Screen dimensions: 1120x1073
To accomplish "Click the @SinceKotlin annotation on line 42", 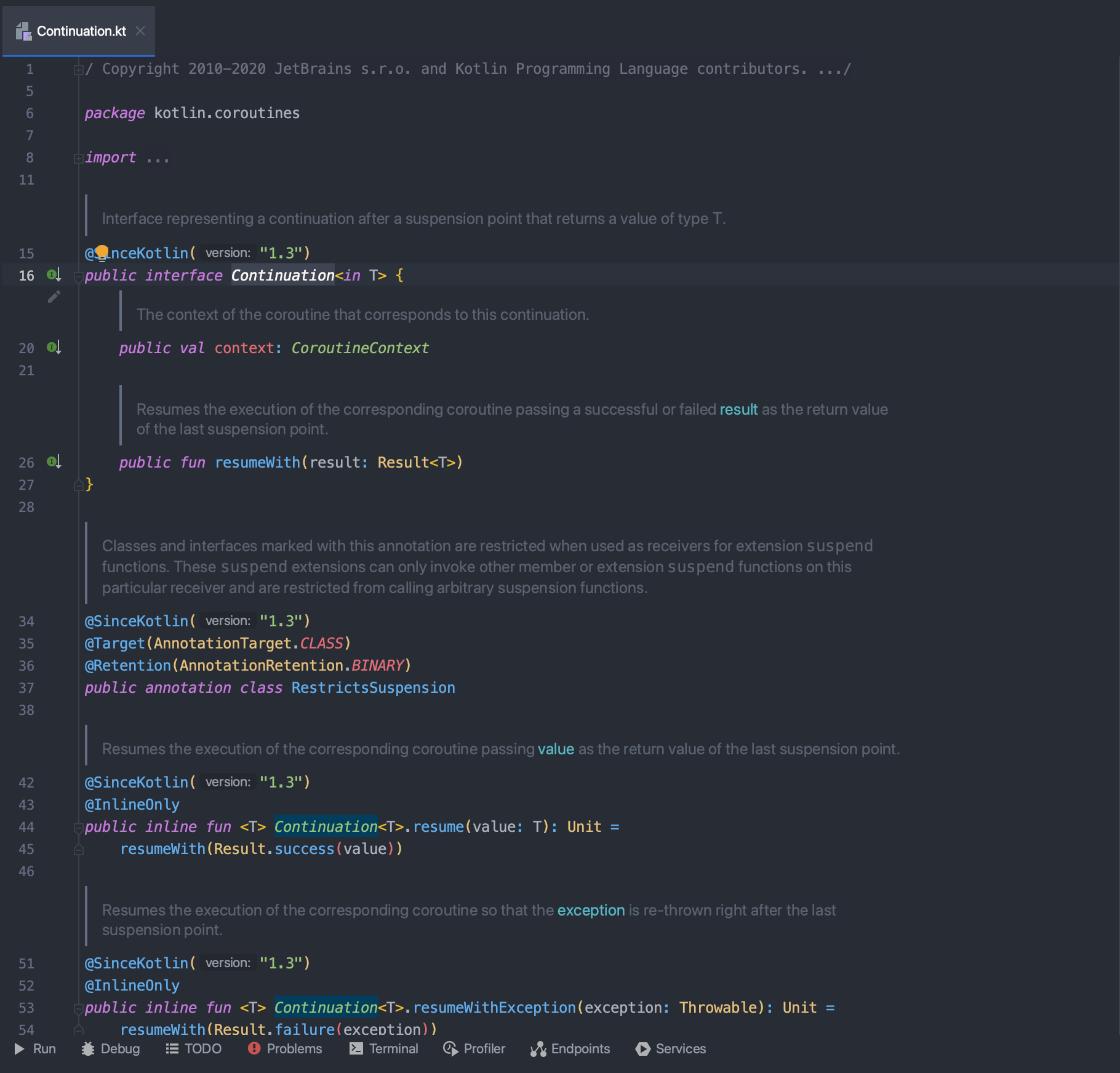I will 136,782.
